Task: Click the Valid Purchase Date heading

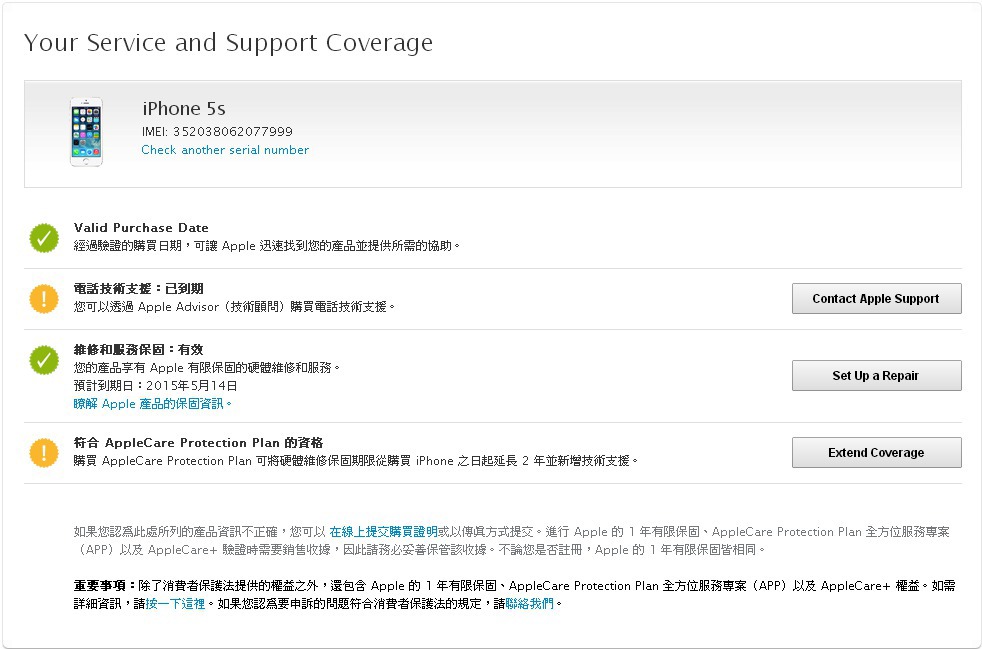Action: point(141,228)
